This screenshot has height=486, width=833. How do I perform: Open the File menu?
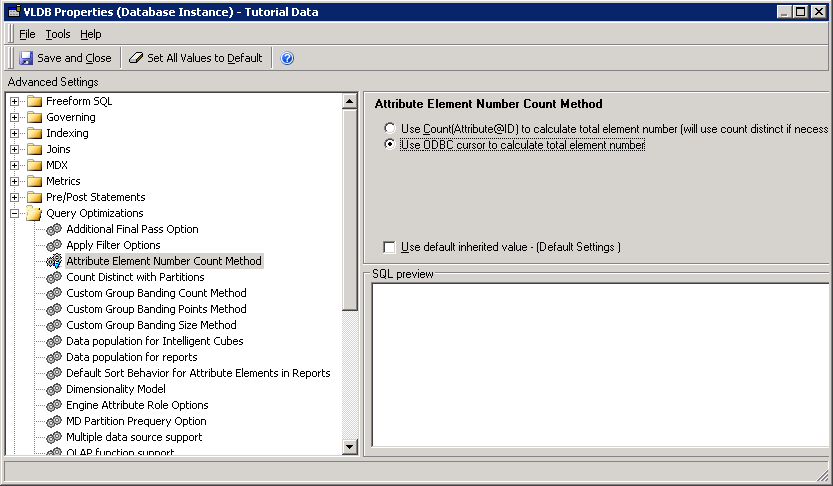point(27,34)
